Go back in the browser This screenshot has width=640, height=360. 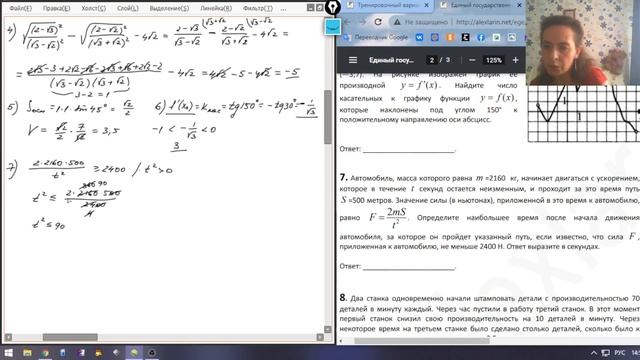(348, 22)
